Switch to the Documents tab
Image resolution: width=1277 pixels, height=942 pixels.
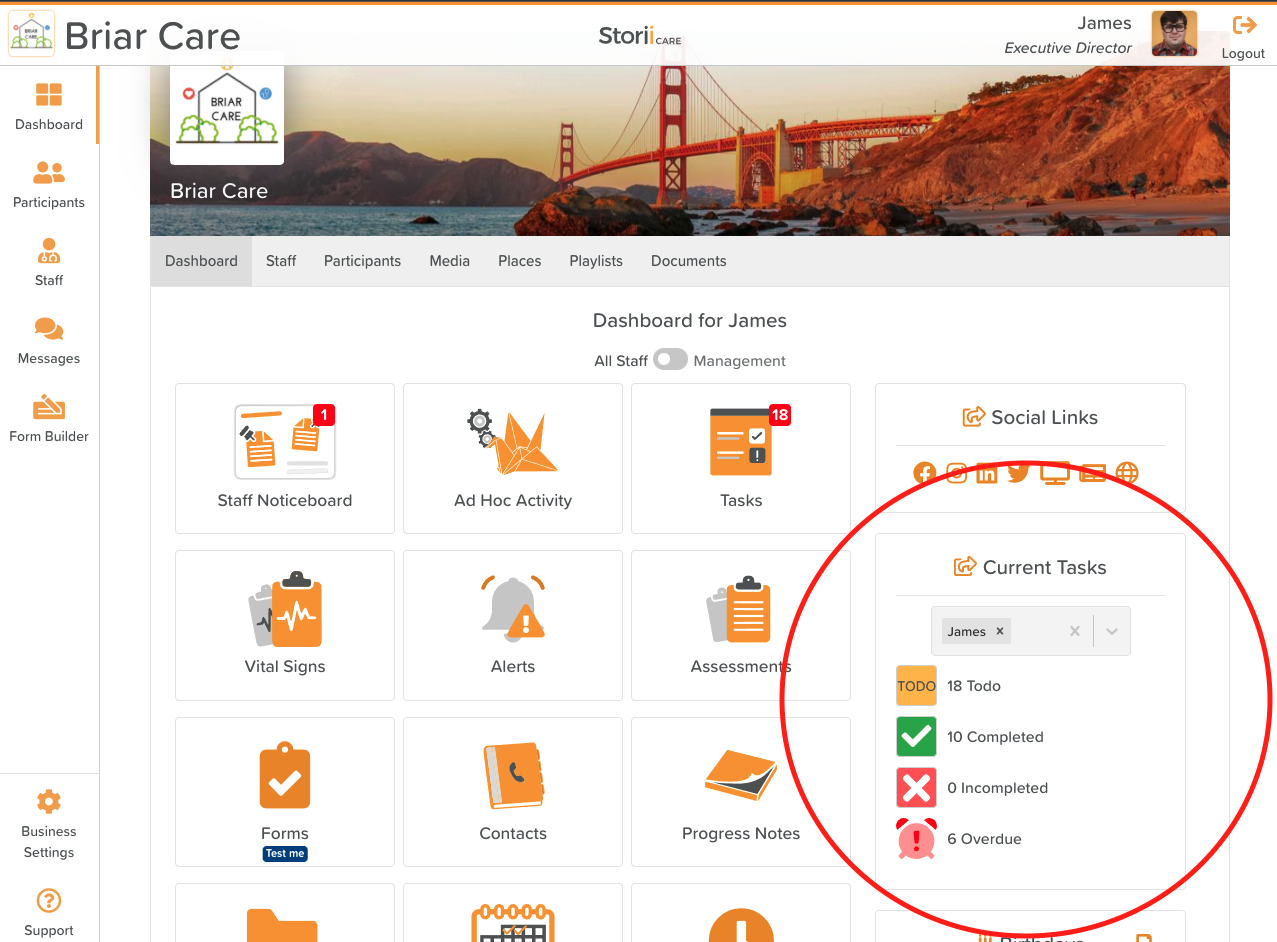[x=689, y=261]
